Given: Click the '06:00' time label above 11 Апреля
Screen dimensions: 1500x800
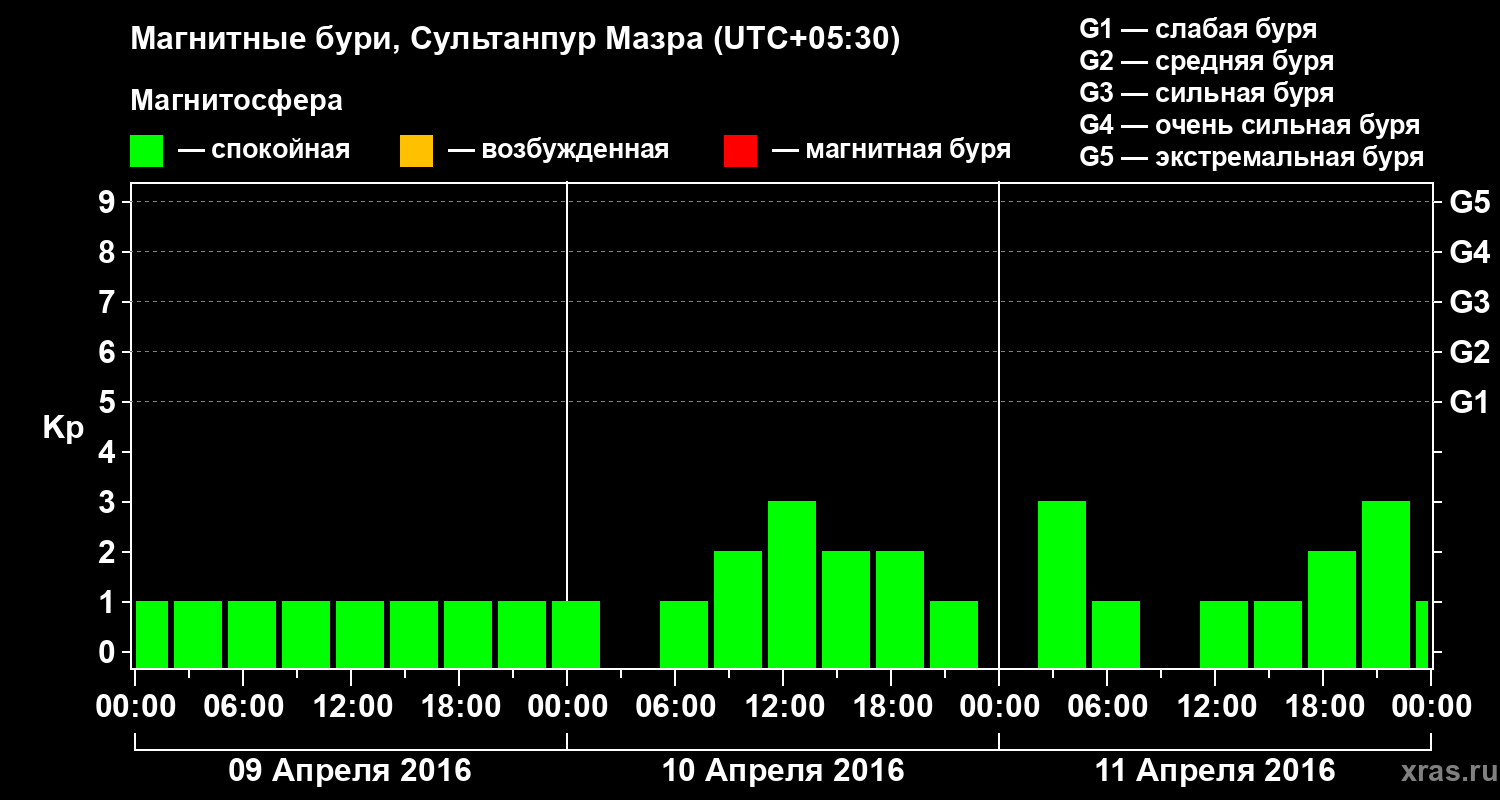Looking at the screenshot, I should tap(1107, 707).
